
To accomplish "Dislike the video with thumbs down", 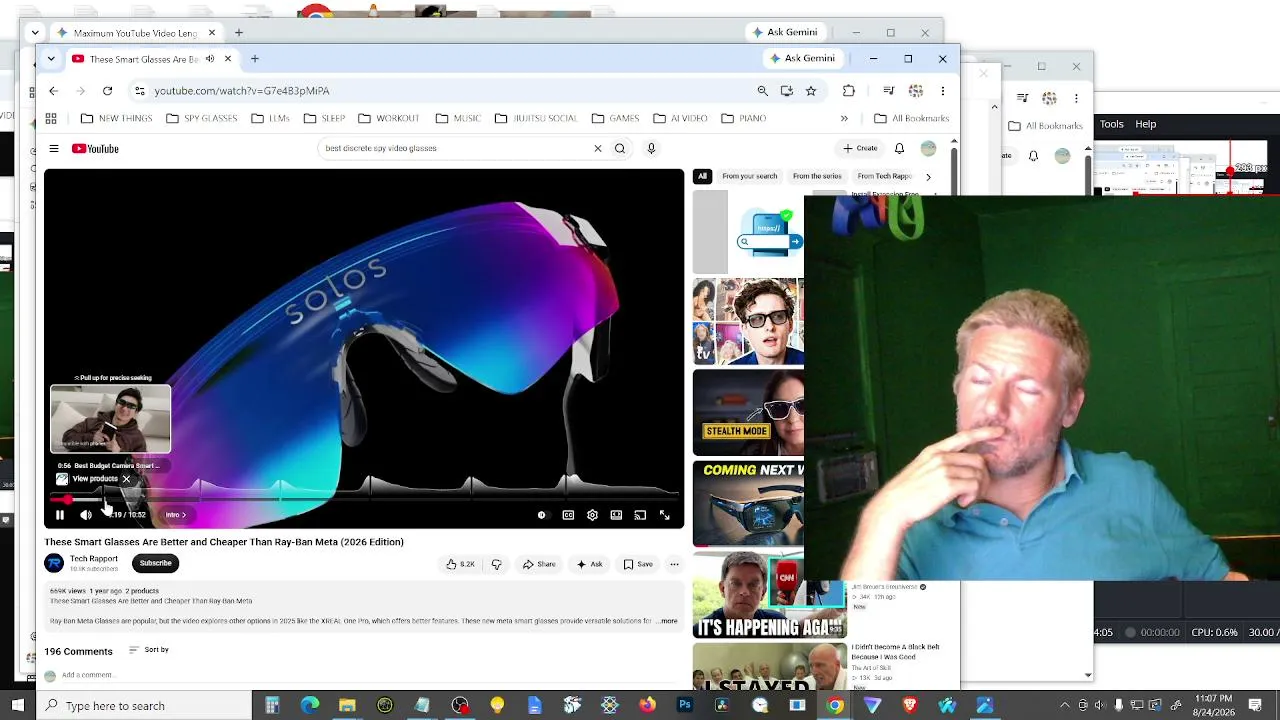I will coord(496,564).
